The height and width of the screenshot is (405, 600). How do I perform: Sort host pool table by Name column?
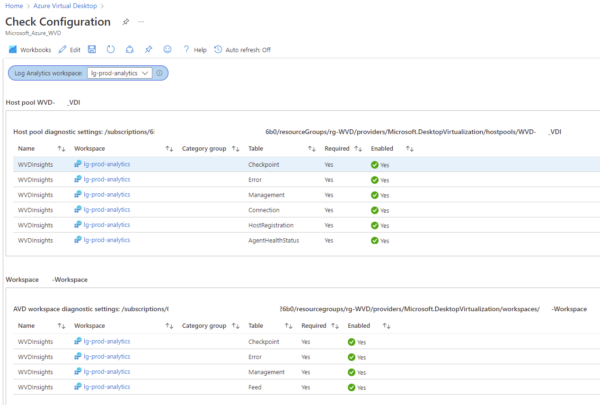tap(61, 149)
